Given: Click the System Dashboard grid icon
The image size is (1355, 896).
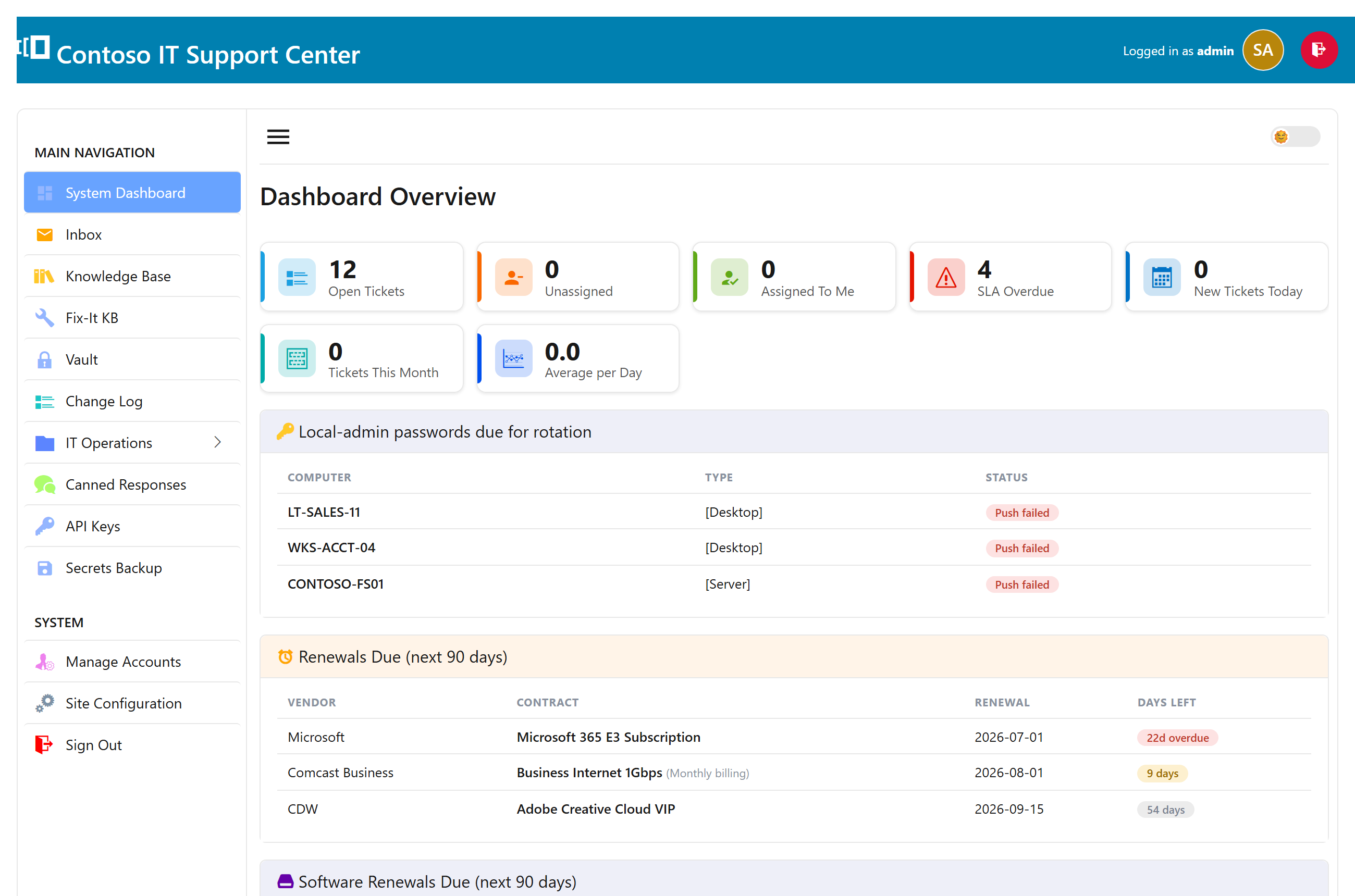Looking at the screenshot, I should pyautogui.click(x=45, y=193).
